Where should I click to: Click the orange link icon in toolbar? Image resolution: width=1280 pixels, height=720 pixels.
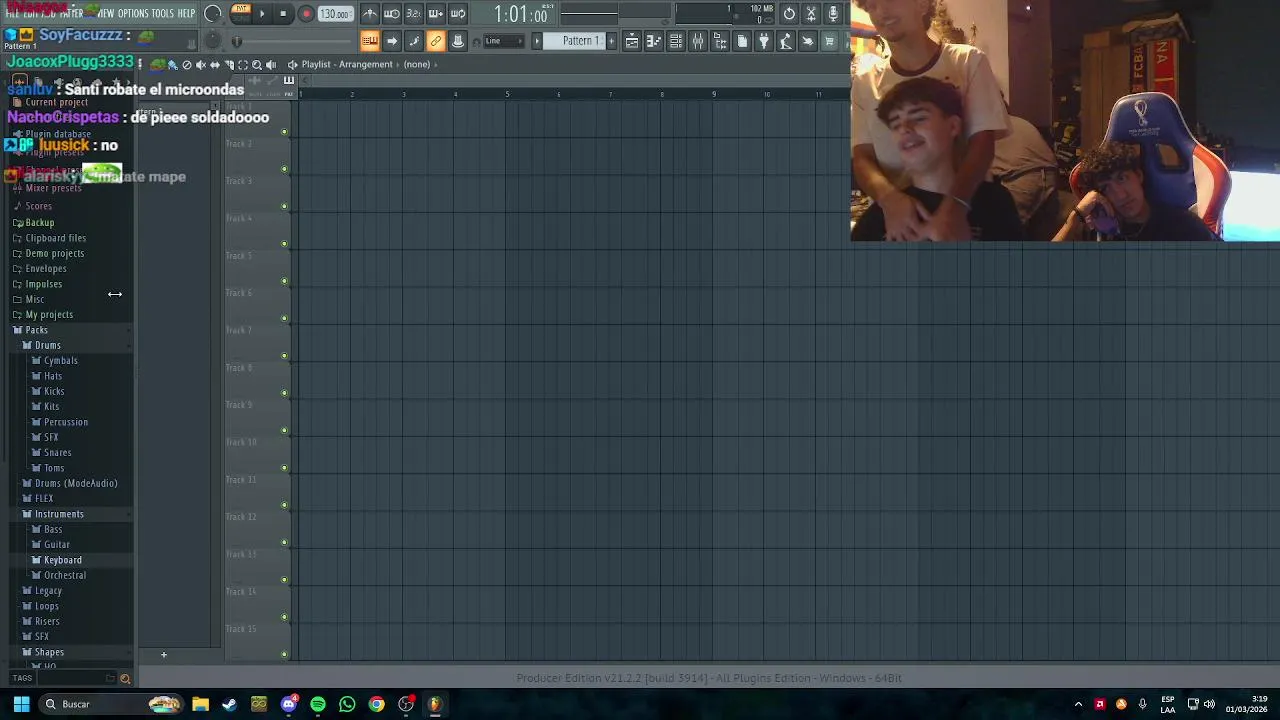[x=436, y=41]
